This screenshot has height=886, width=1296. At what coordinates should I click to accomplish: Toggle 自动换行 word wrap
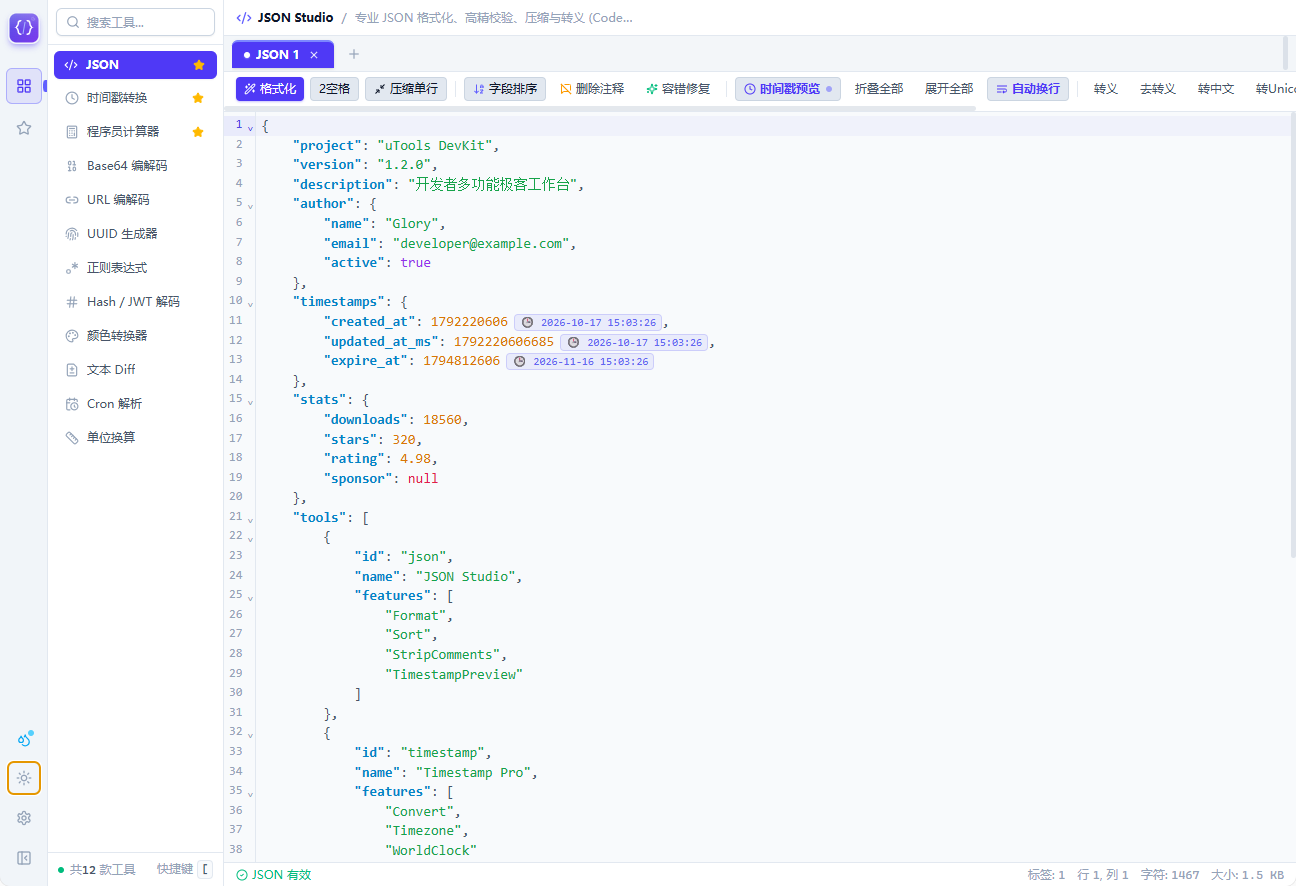1028,89
